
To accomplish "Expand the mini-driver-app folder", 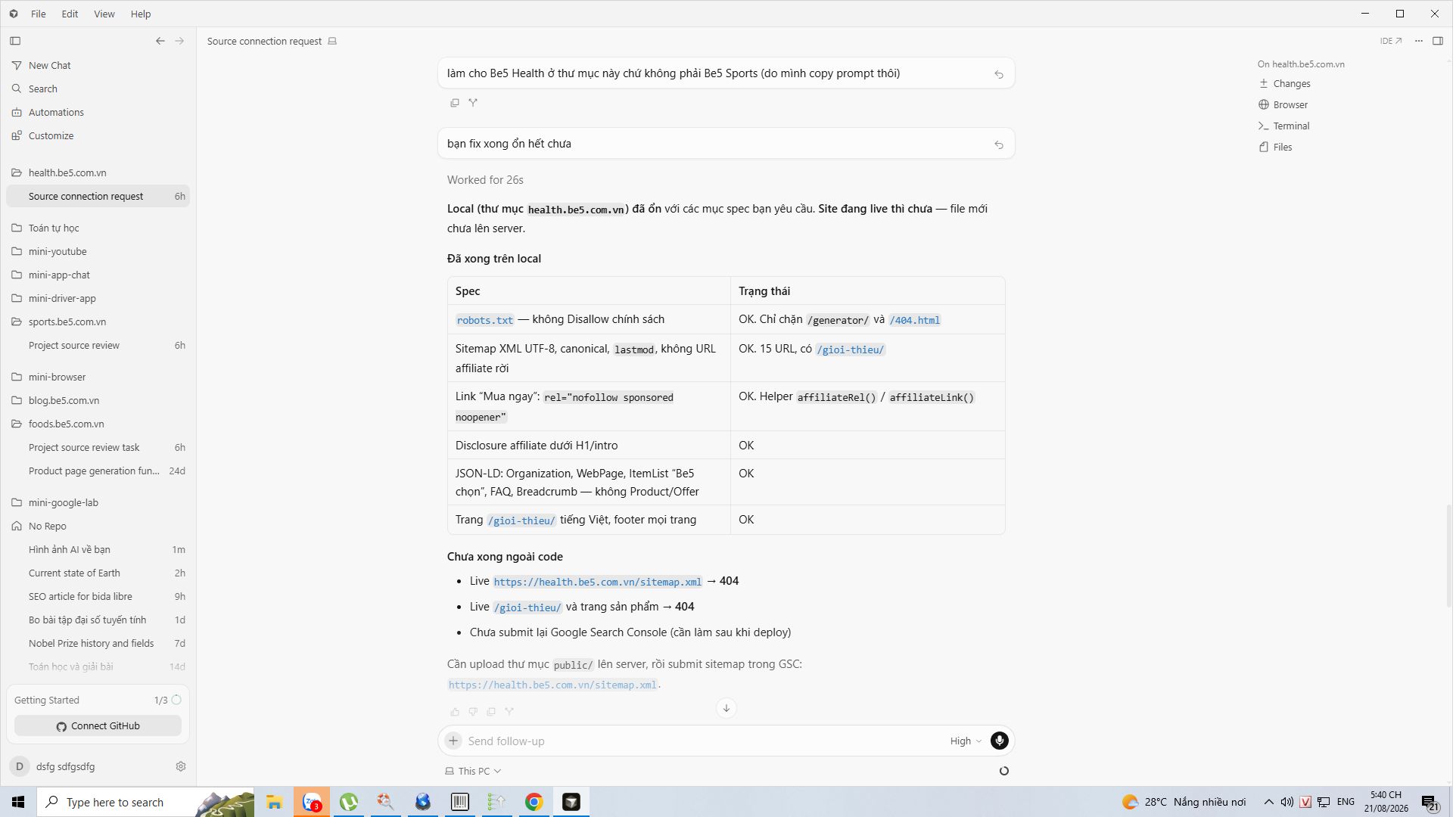I will pos(98,299).
